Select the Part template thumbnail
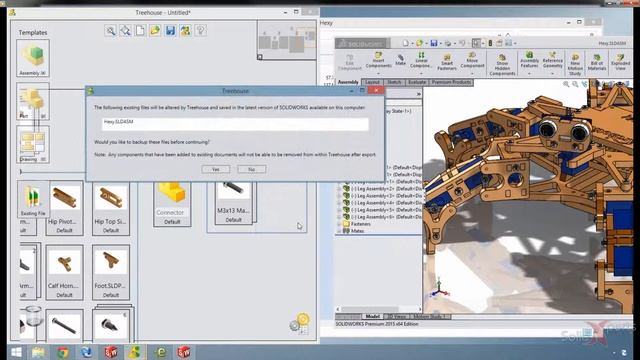Image resolution: width=640 pixels, height=360 pixels. 33,101
